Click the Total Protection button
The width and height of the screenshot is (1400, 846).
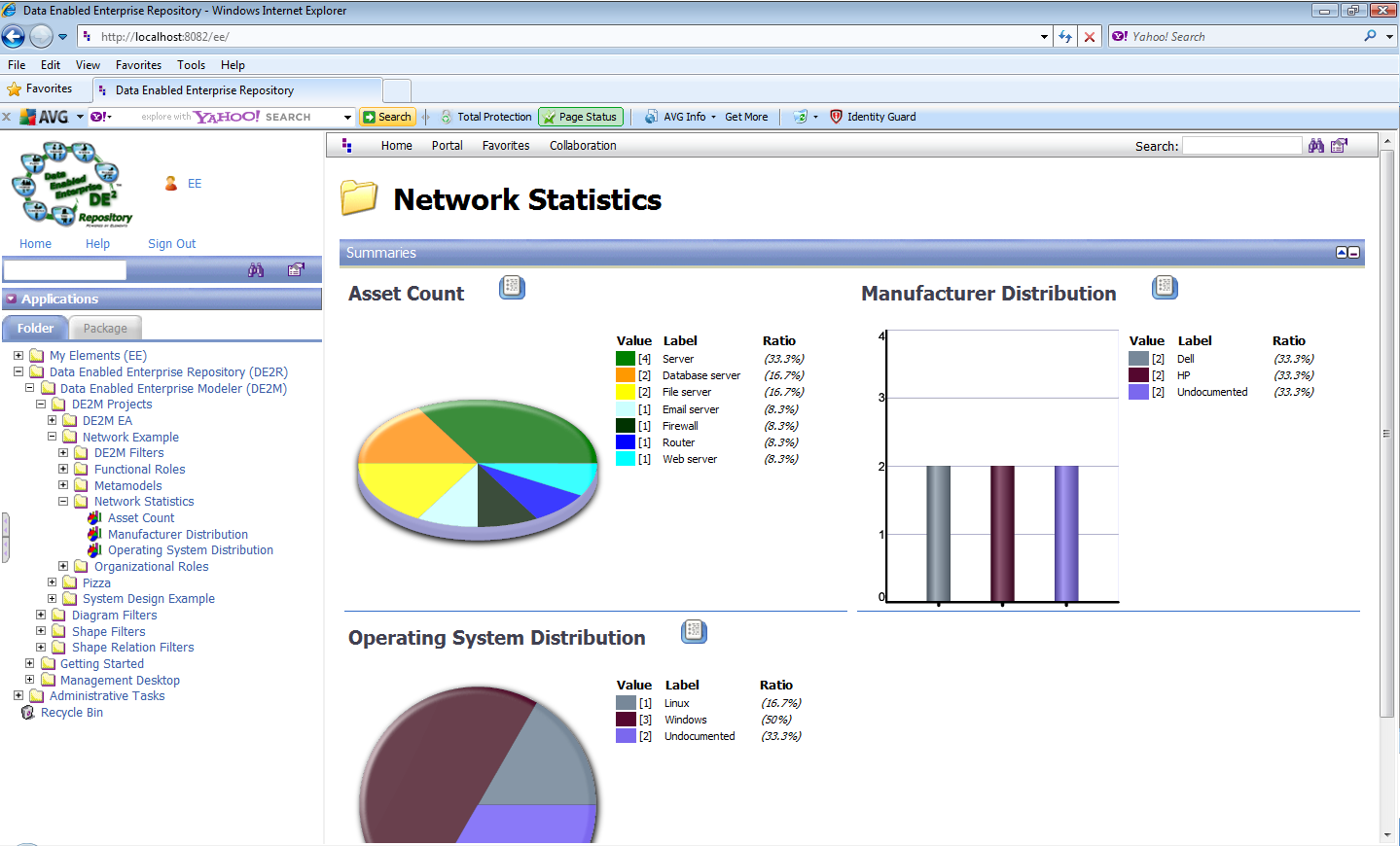click(x=486, y=117)
